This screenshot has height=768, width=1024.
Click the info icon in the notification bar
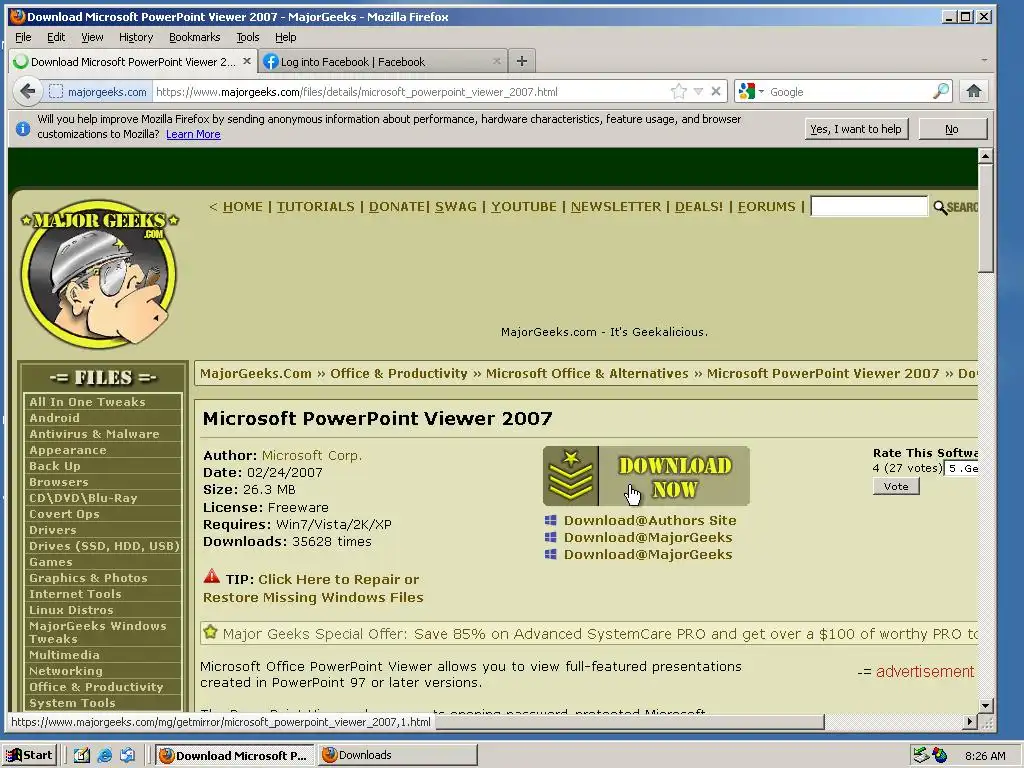point(23,129)
